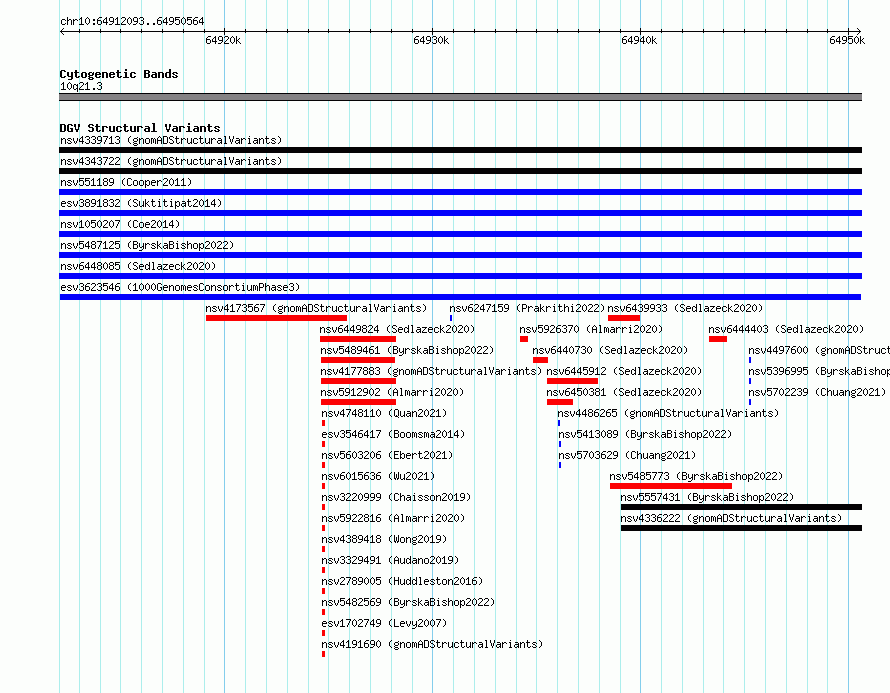This screenshot has width=890, height=693.
Task: Click the chr10:64912093..64950564 region label
Action: pyautogui.click(x=132, y=21)
